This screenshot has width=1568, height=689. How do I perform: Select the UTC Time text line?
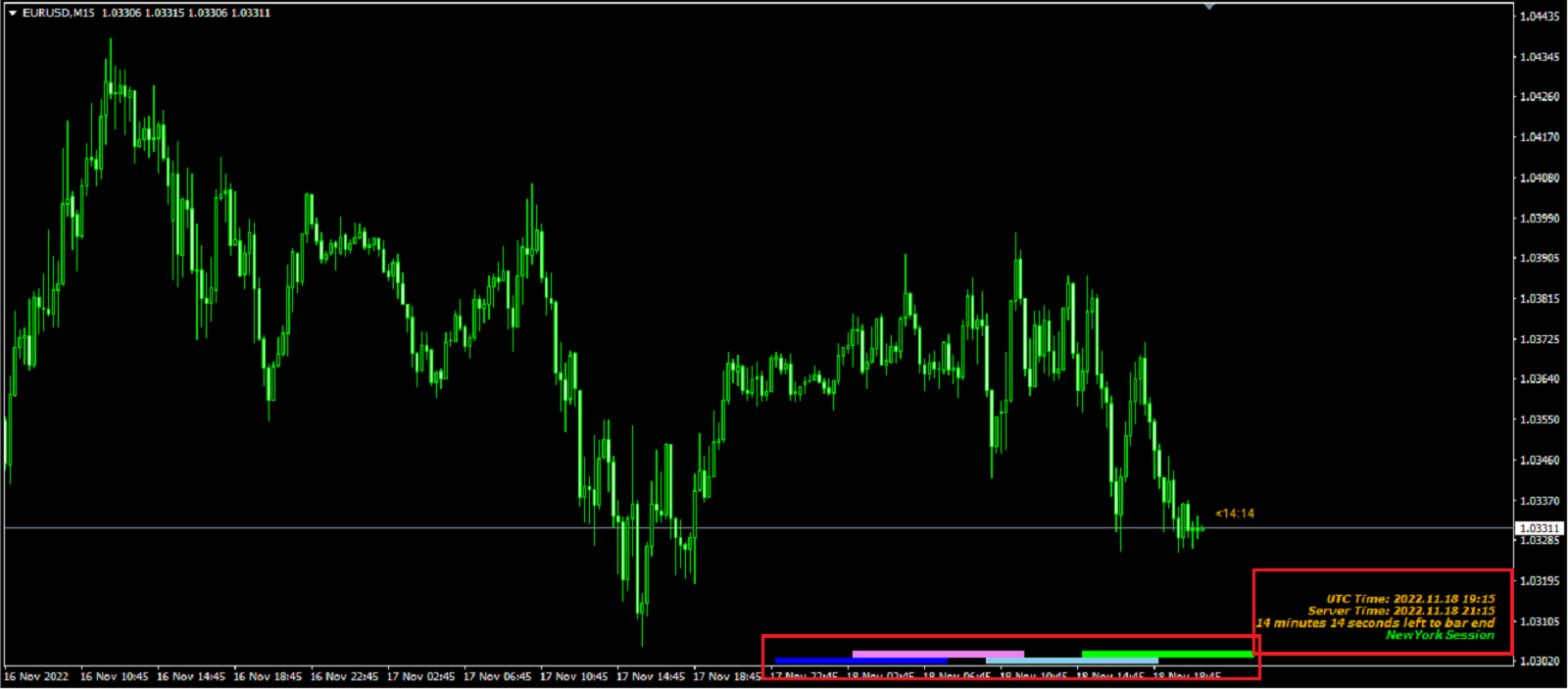[x=1410, y=599]
